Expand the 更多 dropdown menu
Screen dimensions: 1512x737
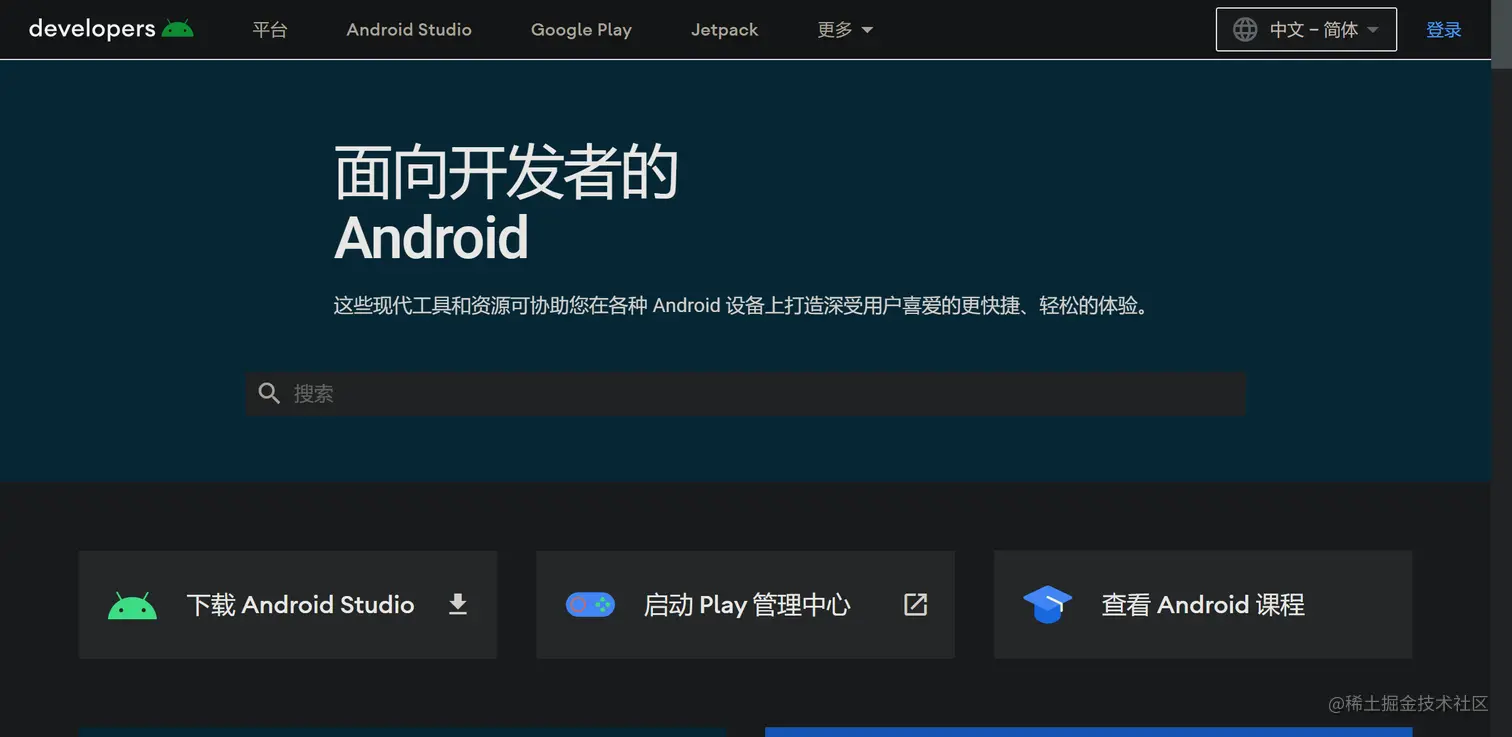845,30
